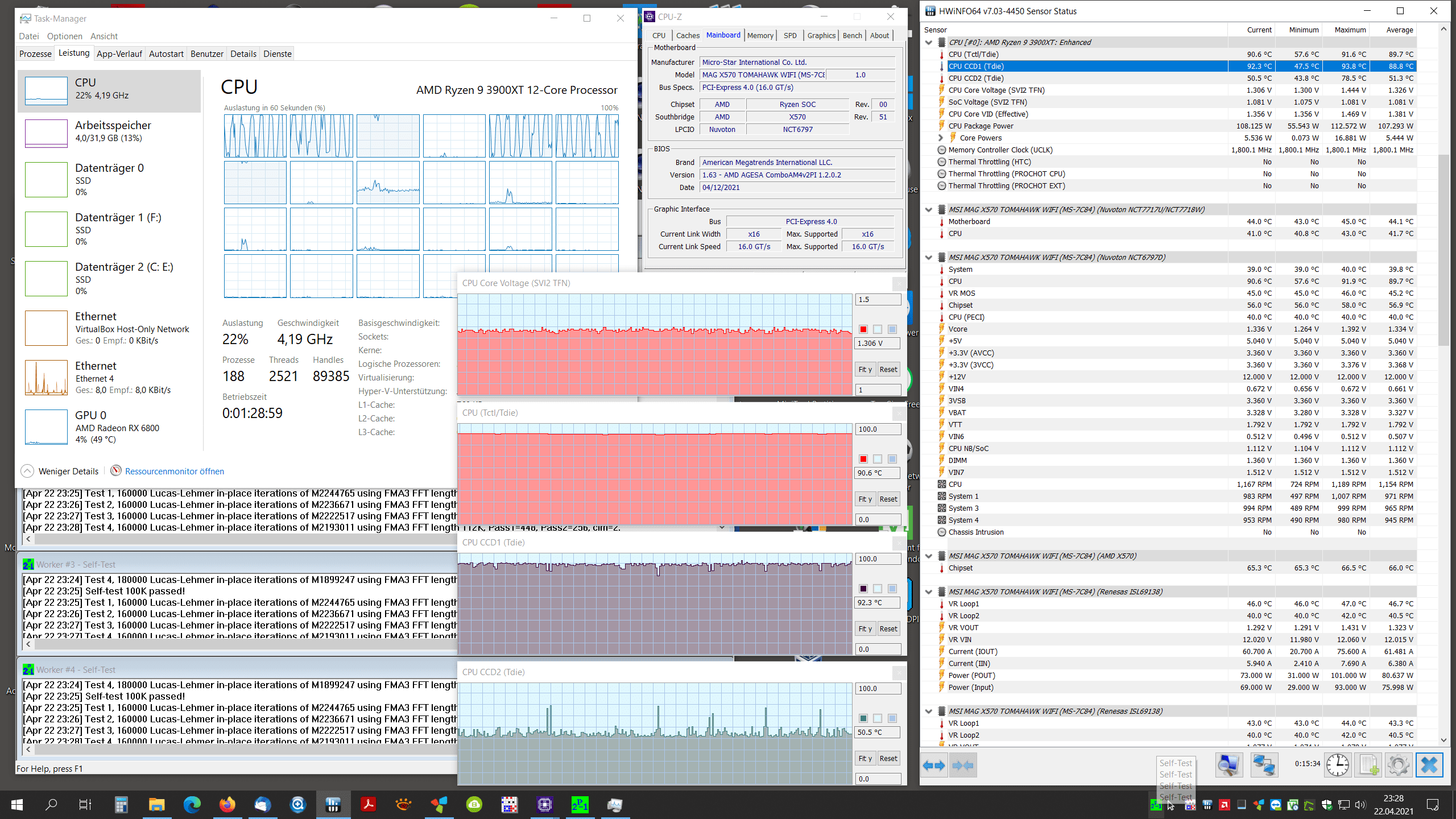Open Adobe Acrobat taskbar icon
Image resolution: width=1456 pixels, height=819 pixels.
click(368, 804)
